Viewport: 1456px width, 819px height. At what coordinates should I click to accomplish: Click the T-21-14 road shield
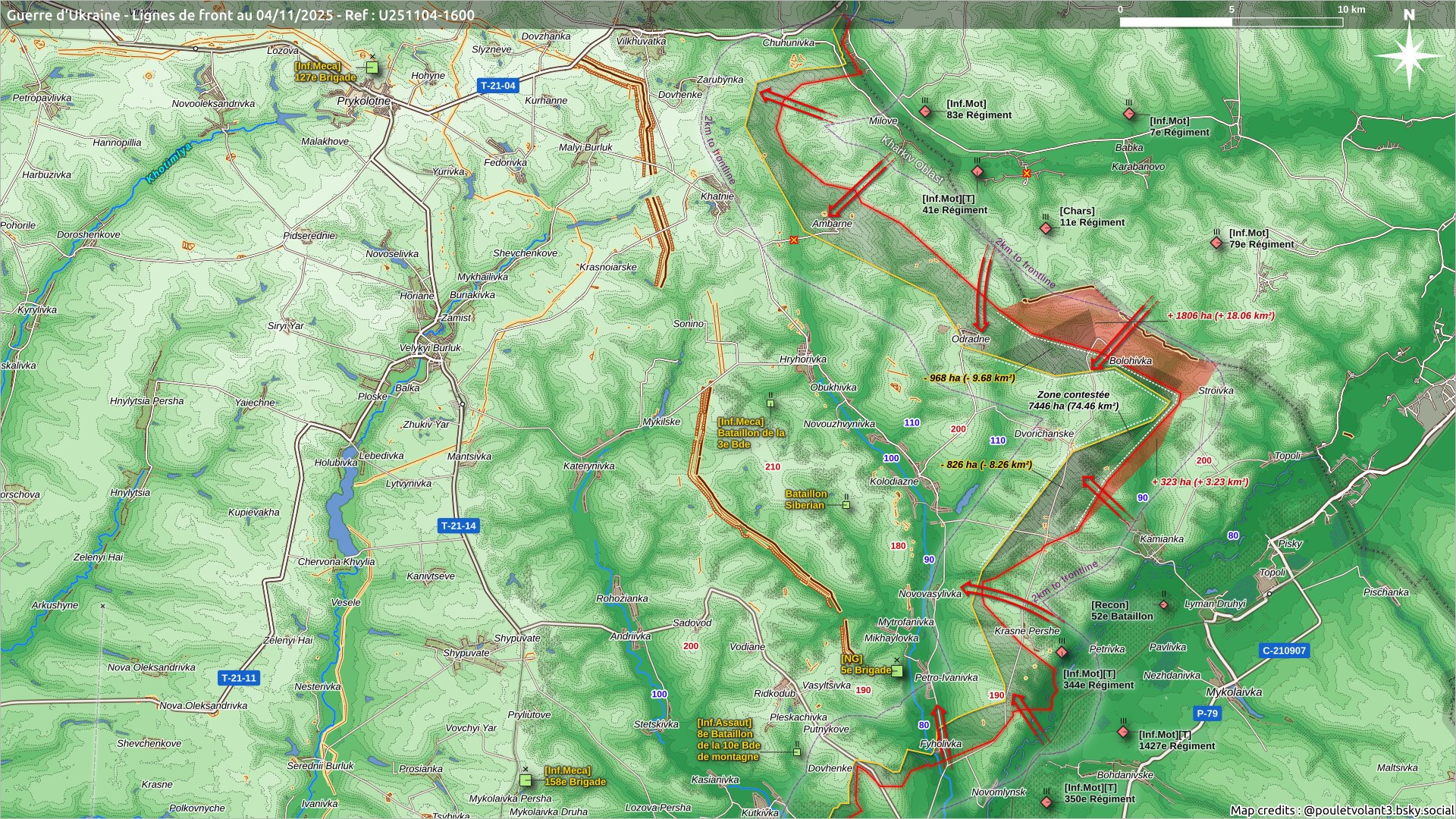point(459,526)
